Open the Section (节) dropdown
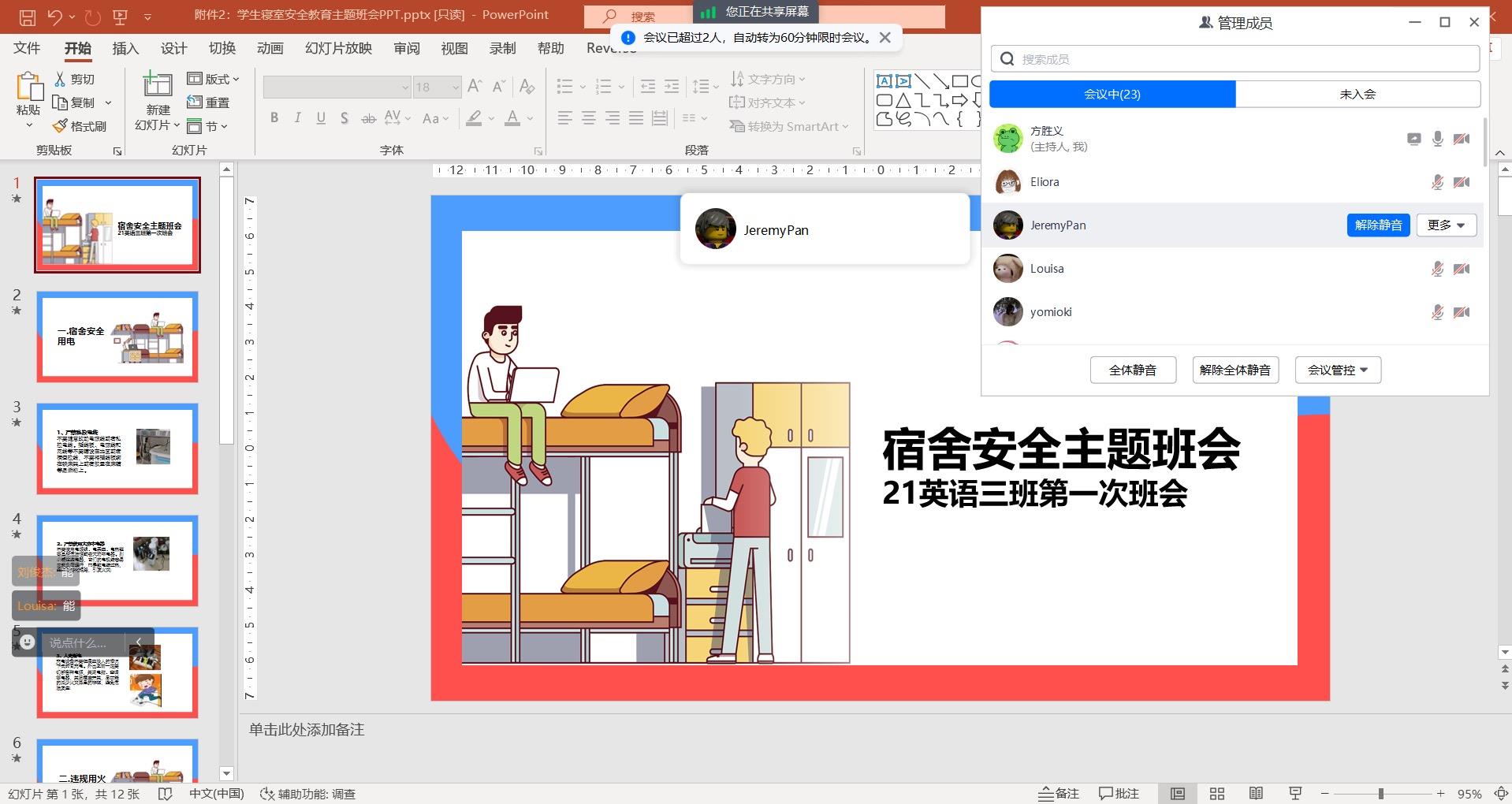Viewport: 1512px width, 804px height. pos(207,126)
